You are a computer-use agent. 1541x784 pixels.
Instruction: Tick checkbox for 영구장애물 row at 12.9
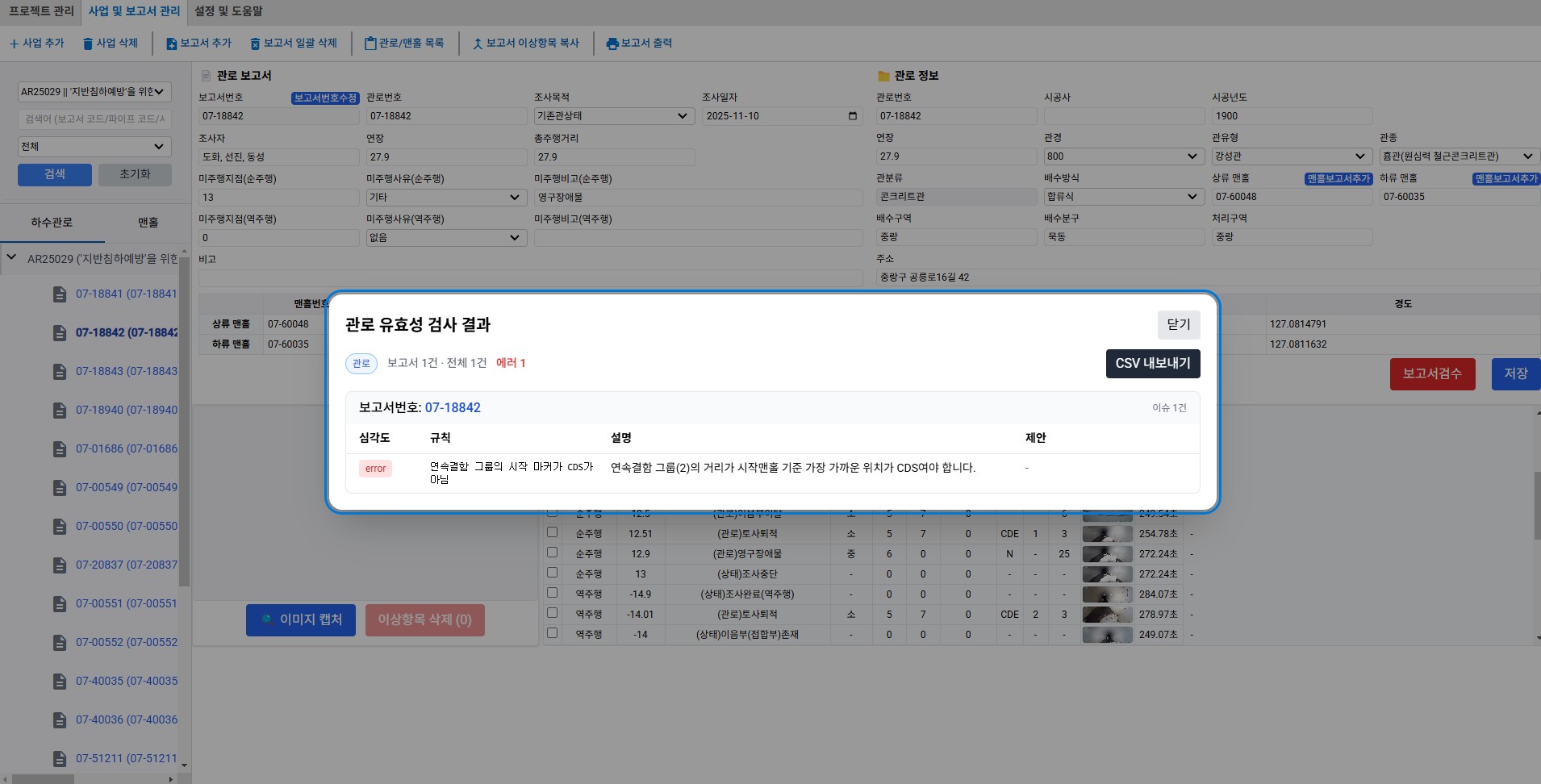pyautogui.click(x=553, y=553)
